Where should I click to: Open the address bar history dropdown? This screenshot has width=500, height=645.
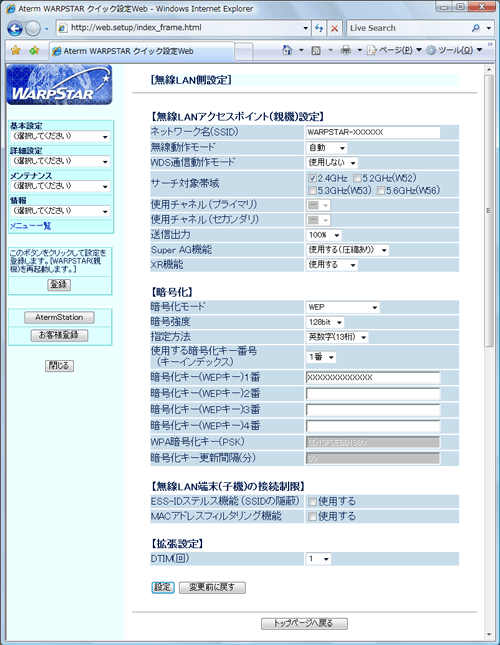[x=306, y=28]
